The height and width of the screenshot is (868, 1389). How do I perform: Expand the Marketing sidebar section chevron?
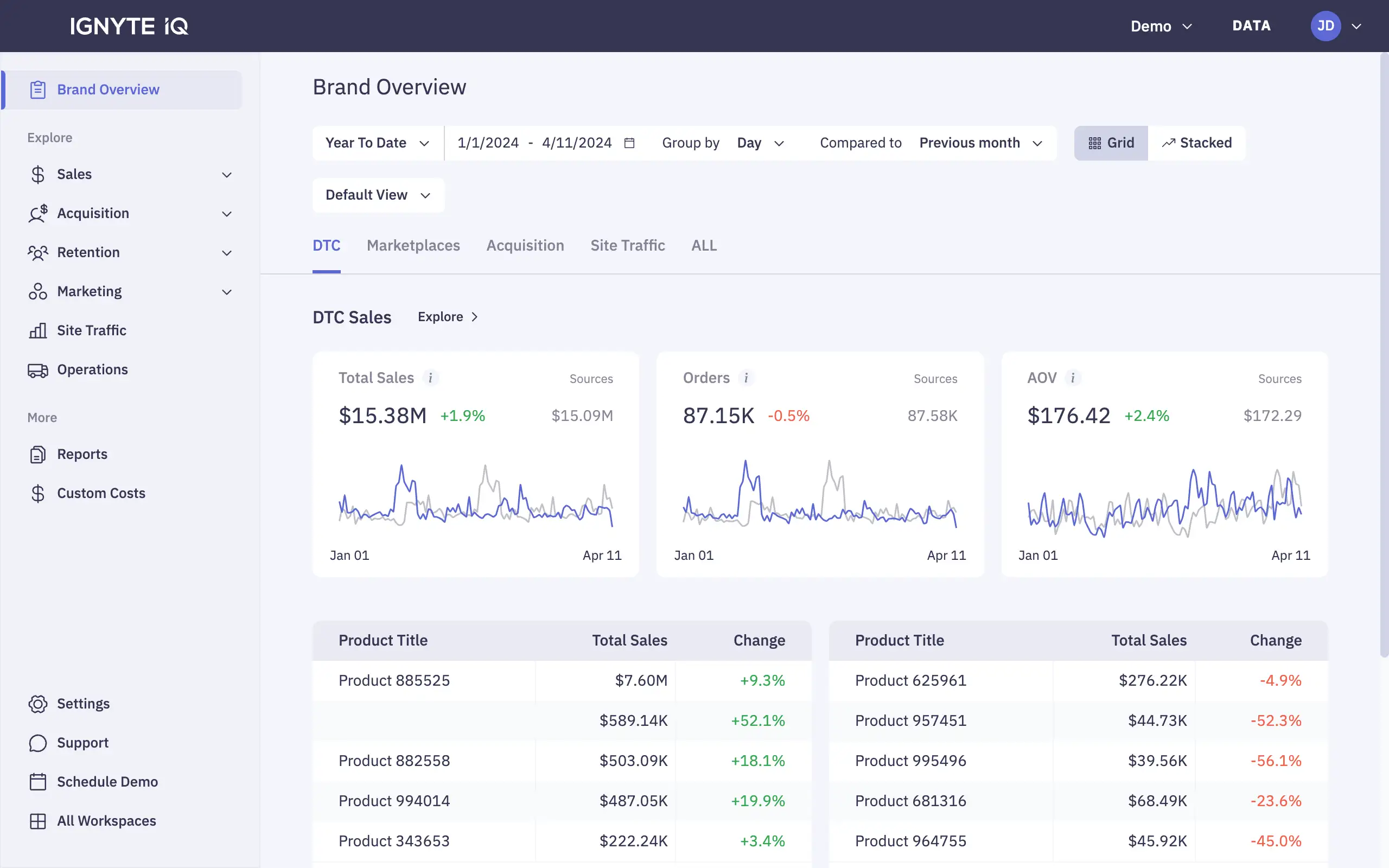pyautogui.click(x=227, y=292)
